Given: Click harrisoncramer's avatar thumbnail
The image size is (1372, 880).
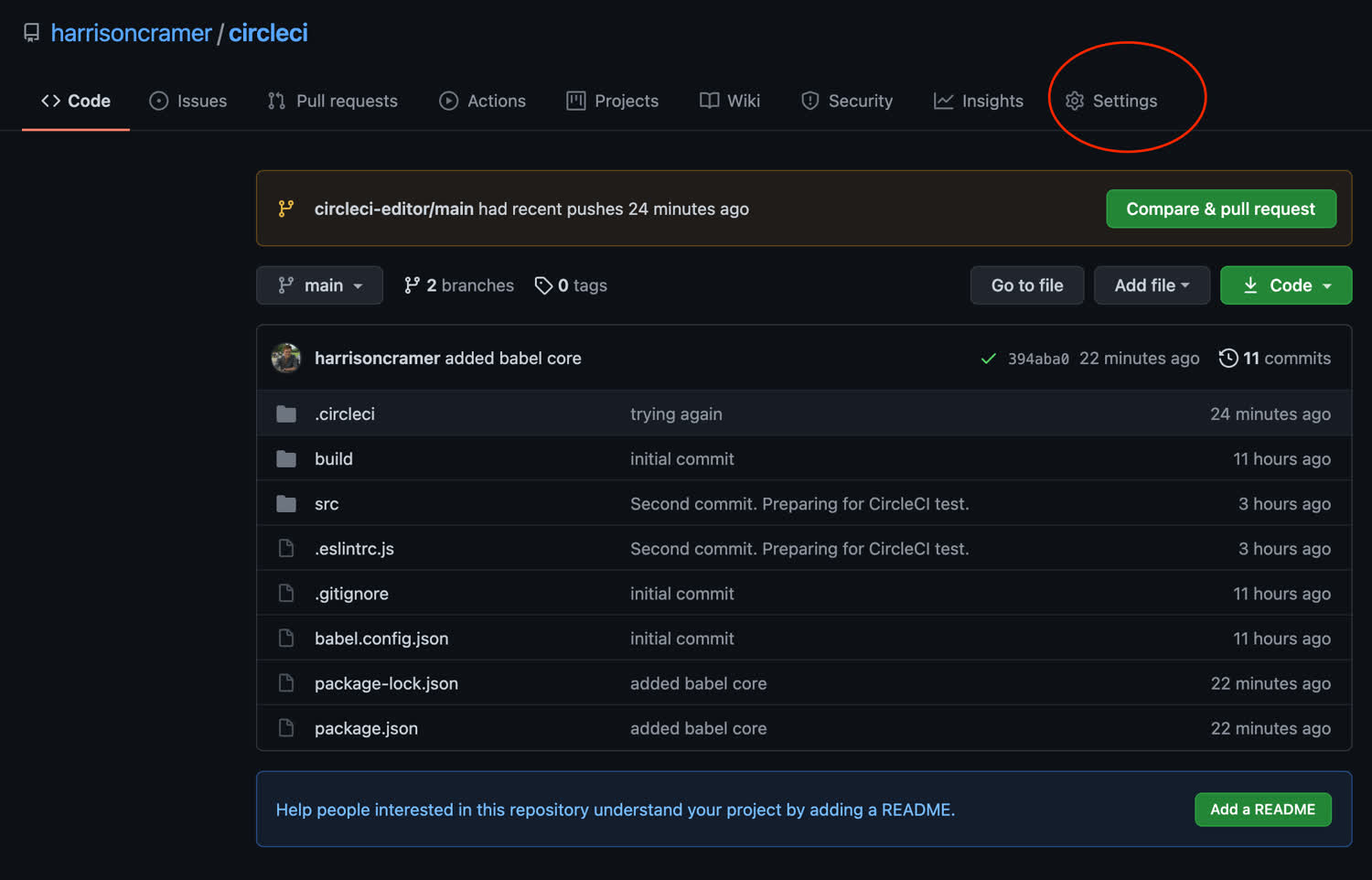Looking at the screenshot, I should [286, 358].
